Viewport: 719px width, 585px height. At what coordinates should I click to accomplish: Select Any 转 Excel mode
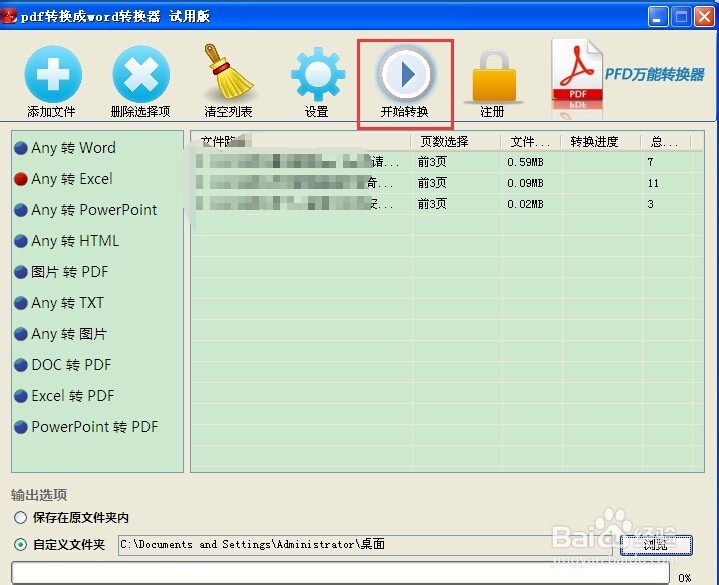coord(63,179)
